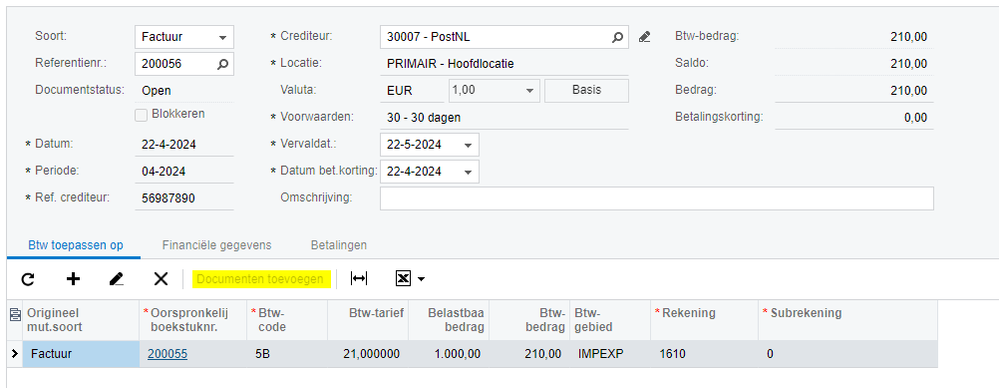
Task: Edit crediteur with pencil icon
Action: tap(645, 37)
